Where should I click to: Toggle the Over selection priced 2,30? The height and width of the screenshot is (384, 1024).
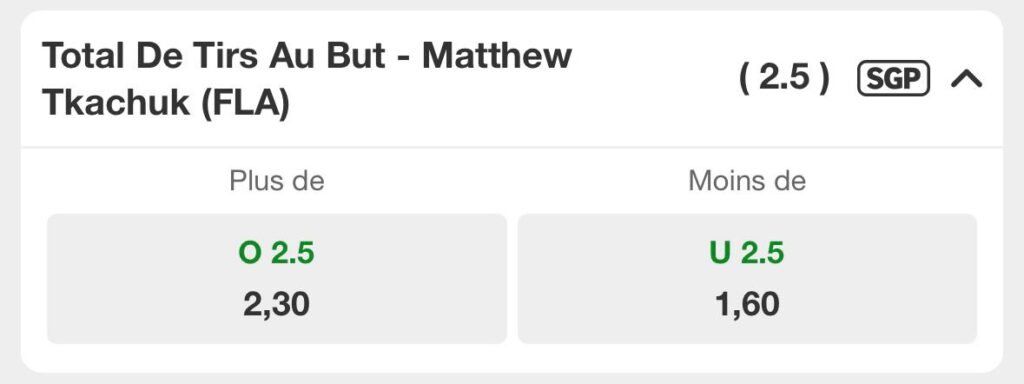click(277, 278)
